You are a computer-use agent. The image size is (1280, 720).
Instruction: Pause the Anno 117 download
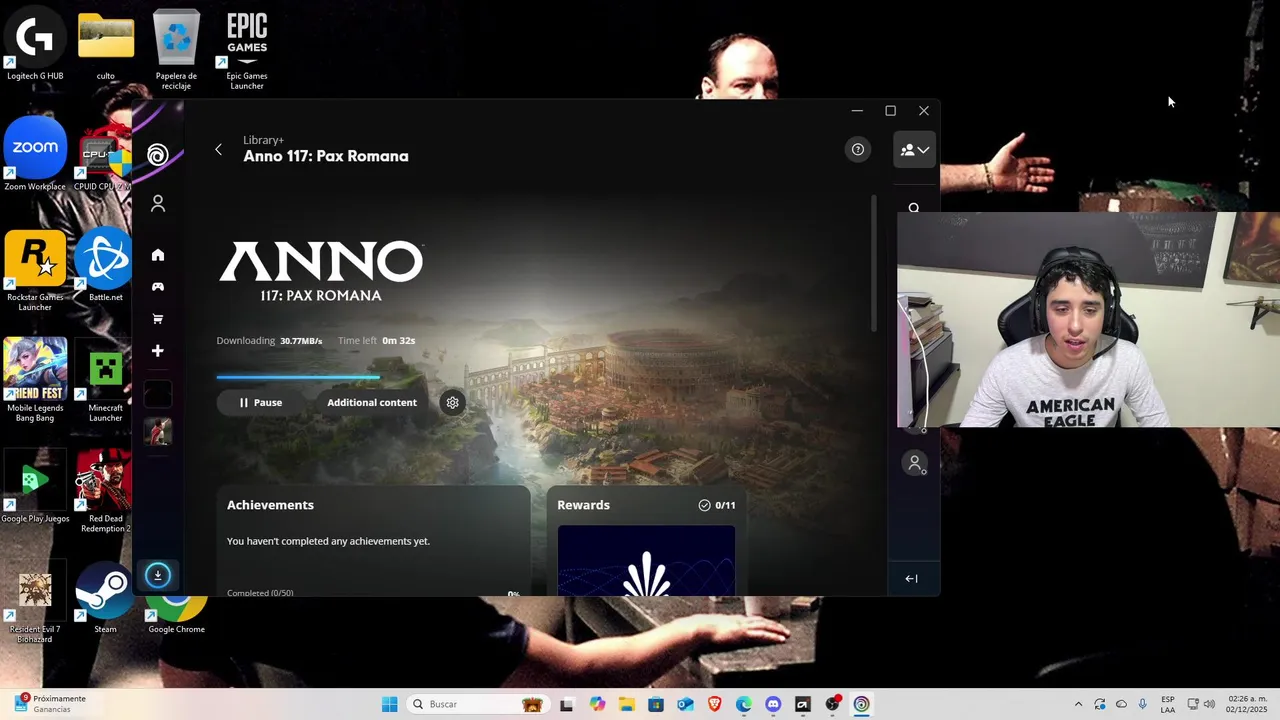point(260,403)
